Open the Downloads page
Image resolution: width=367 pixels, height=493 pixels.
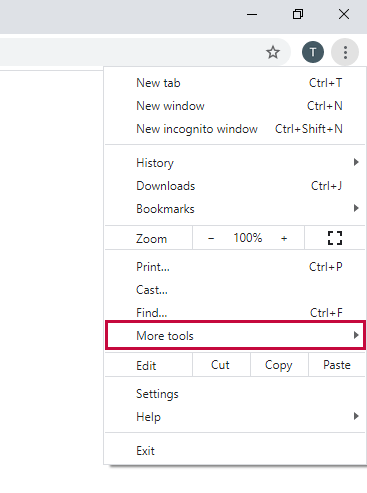click(235, 186)
